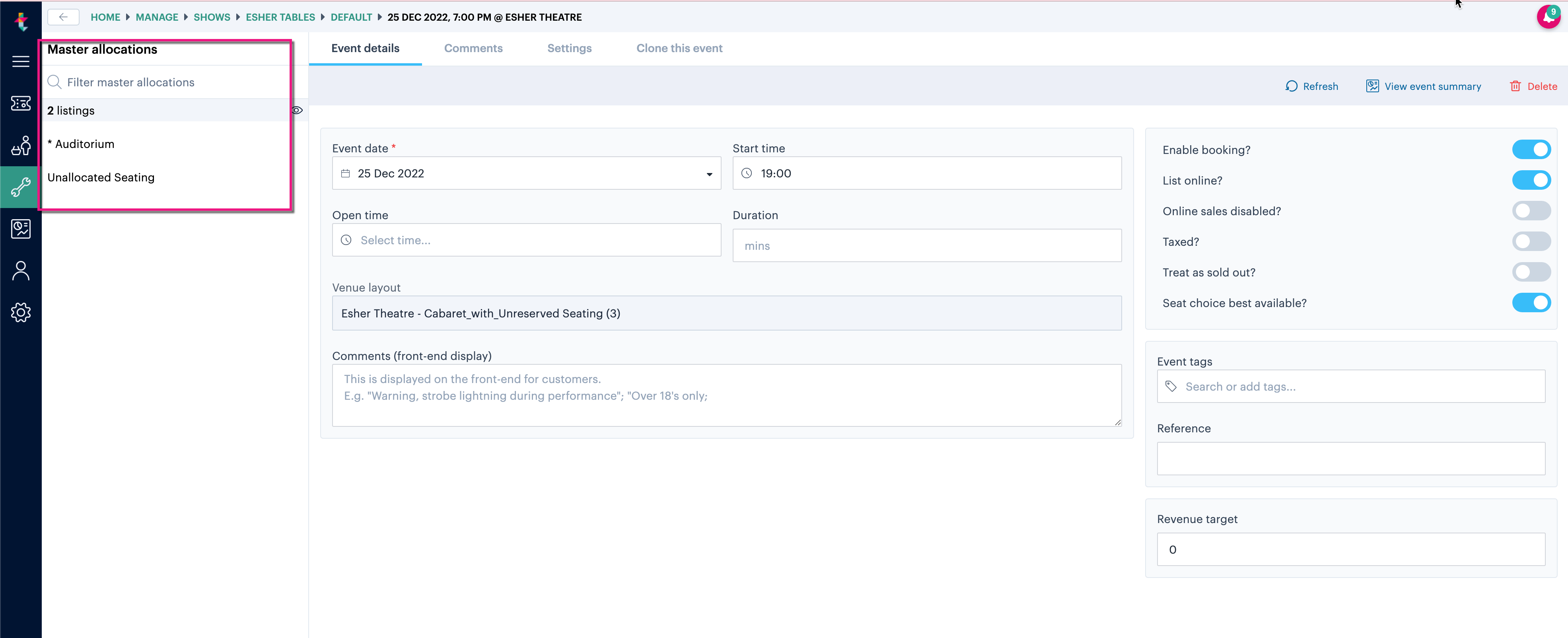Toggle List online switch
Screen dimensions: 1568x638
1531,180
